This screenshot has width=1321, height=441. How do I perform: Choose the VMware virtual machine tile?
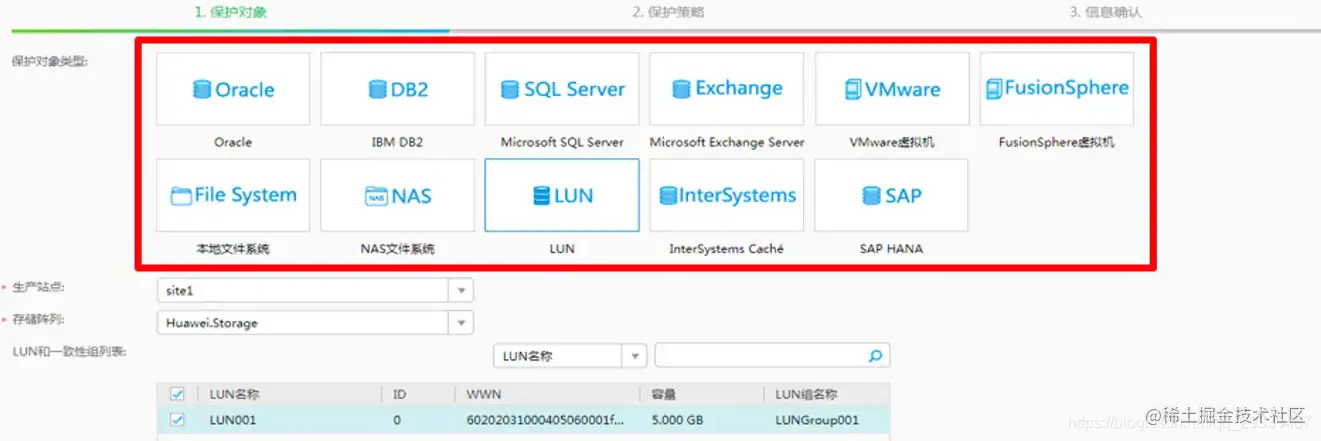point(892,89)
